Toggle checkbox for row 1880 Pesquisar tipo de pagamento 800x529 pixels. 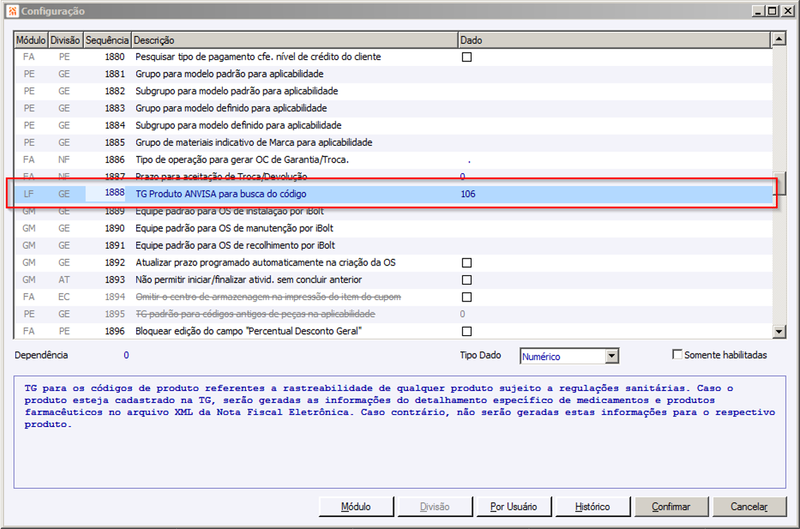pos(466,57)
